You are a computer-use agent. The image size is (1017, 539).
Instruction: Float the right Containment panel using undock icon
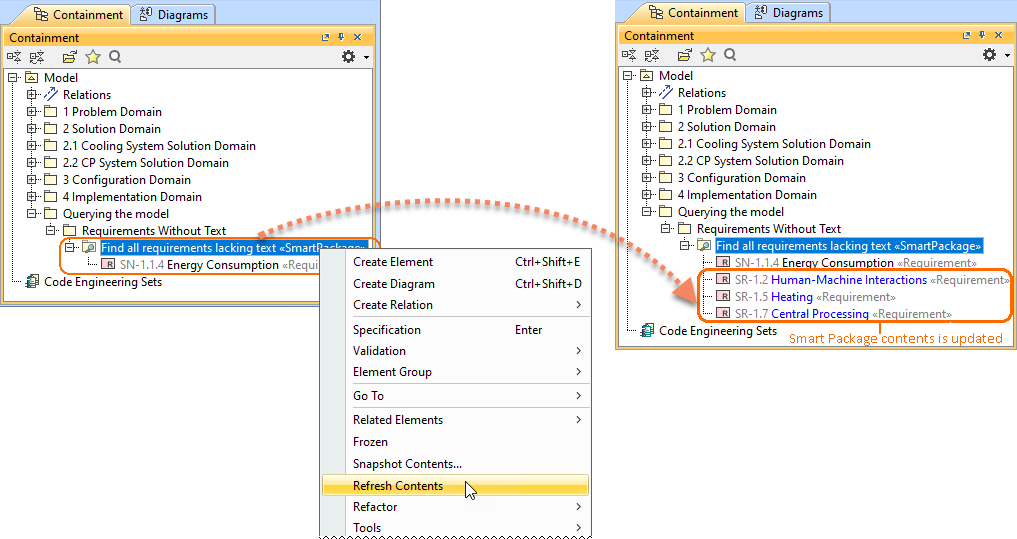(x=940, y=36)
